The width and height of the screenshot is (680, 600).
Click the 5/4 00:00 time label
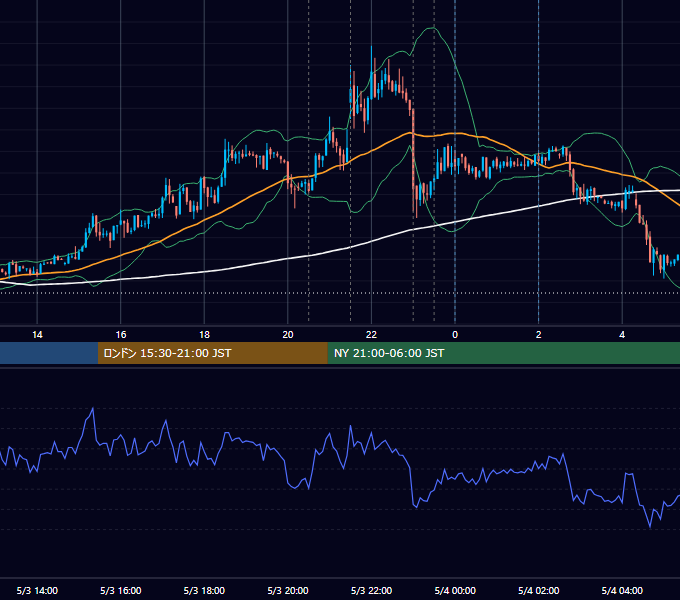(455, 590)
